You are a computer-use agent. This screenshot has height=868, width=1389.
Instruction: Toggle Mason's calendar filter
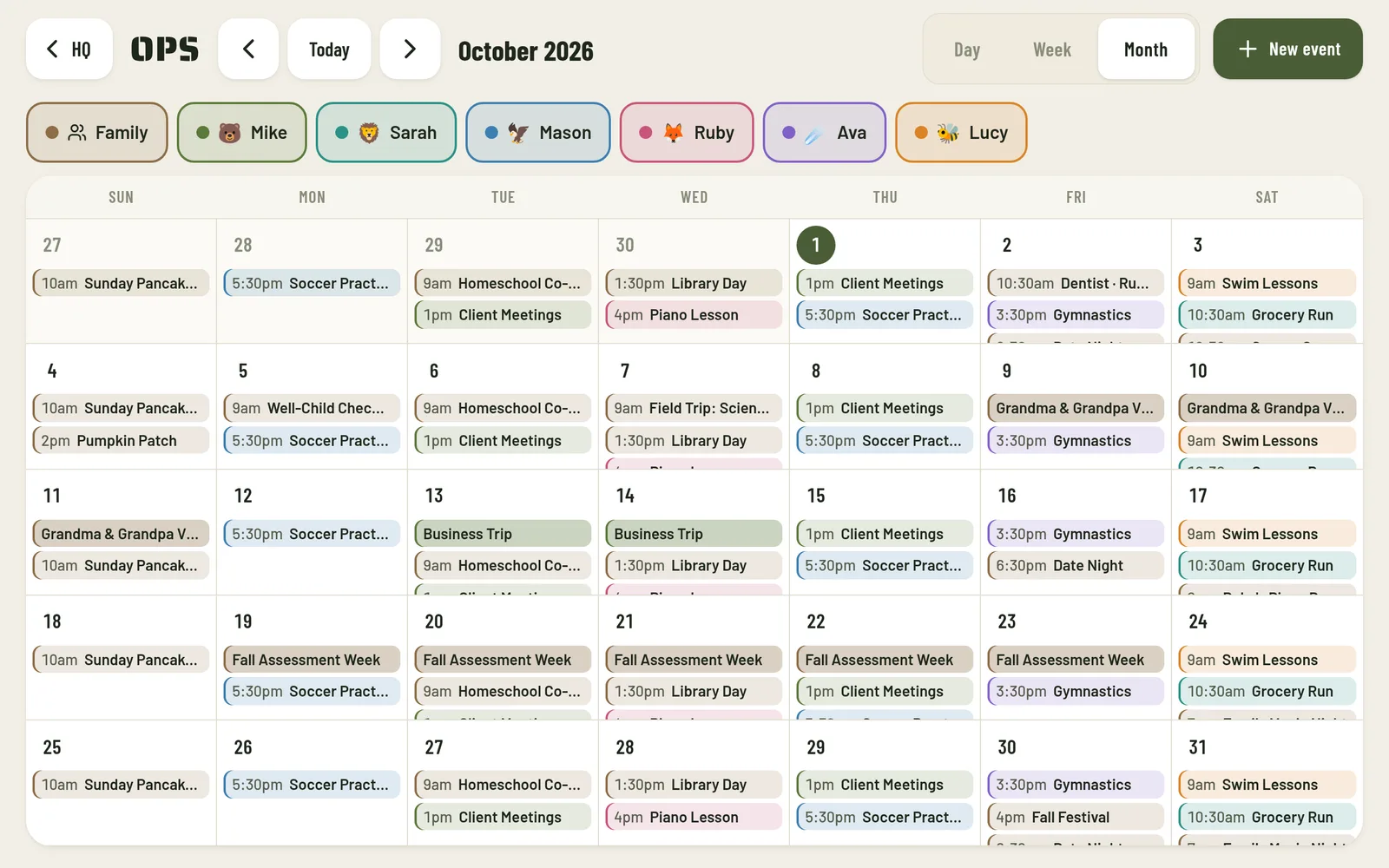[538, 133]
